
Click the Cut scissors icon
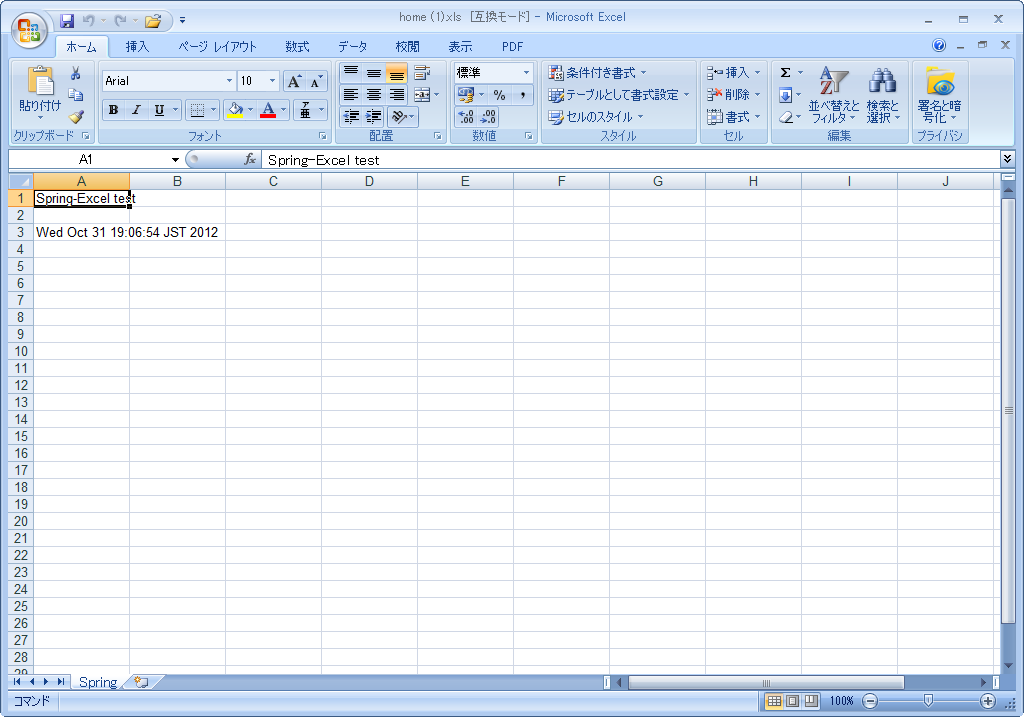pyautogui.click(x=75, y=74)
